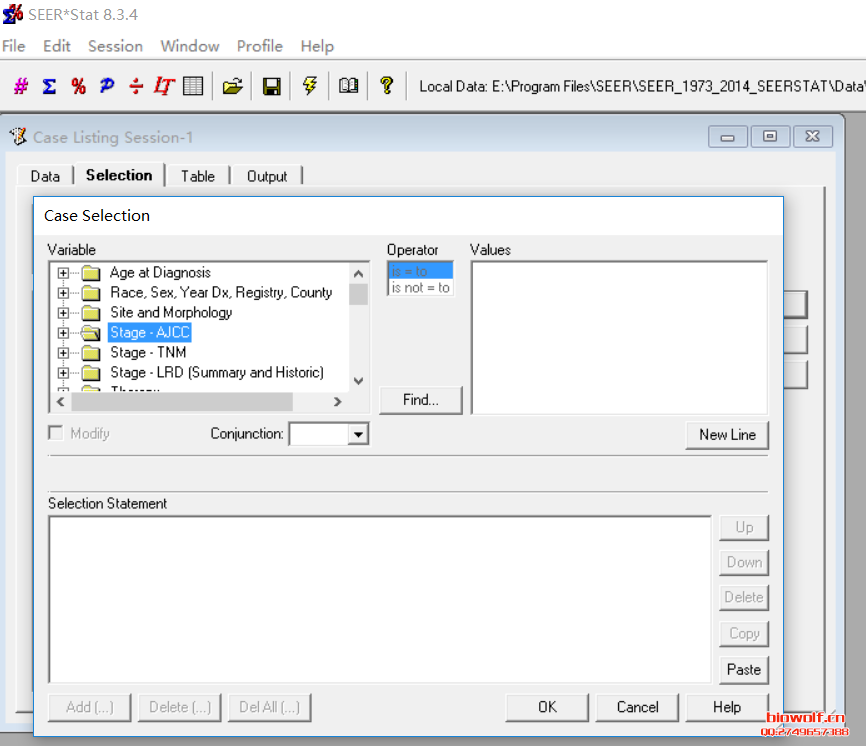Start a new Case Listing session (grid icon)
866x746 pixels.
click(x=193, y=86)
